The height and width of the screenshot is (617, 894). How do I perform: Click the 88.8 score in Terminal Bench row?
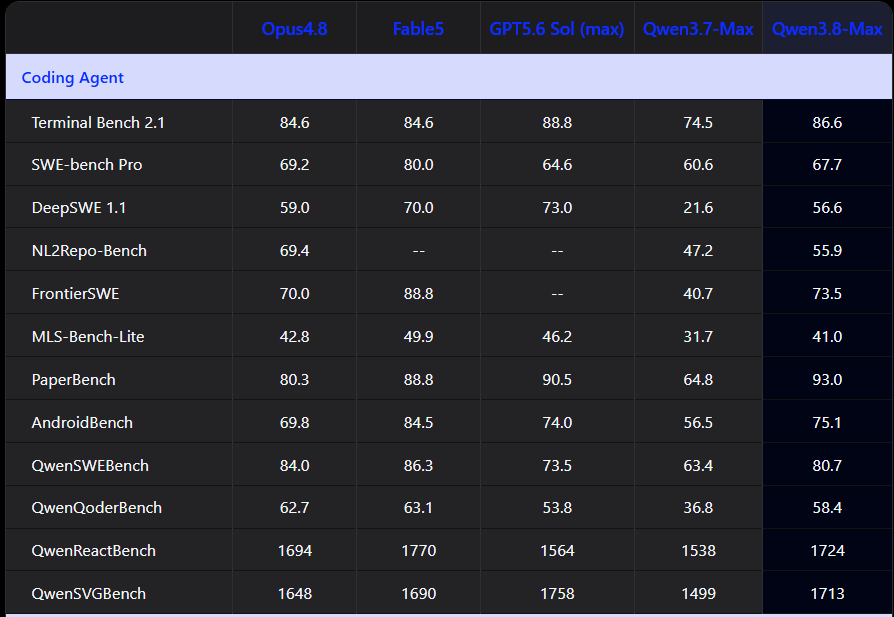pyautogui.click(x=557, y=123)
